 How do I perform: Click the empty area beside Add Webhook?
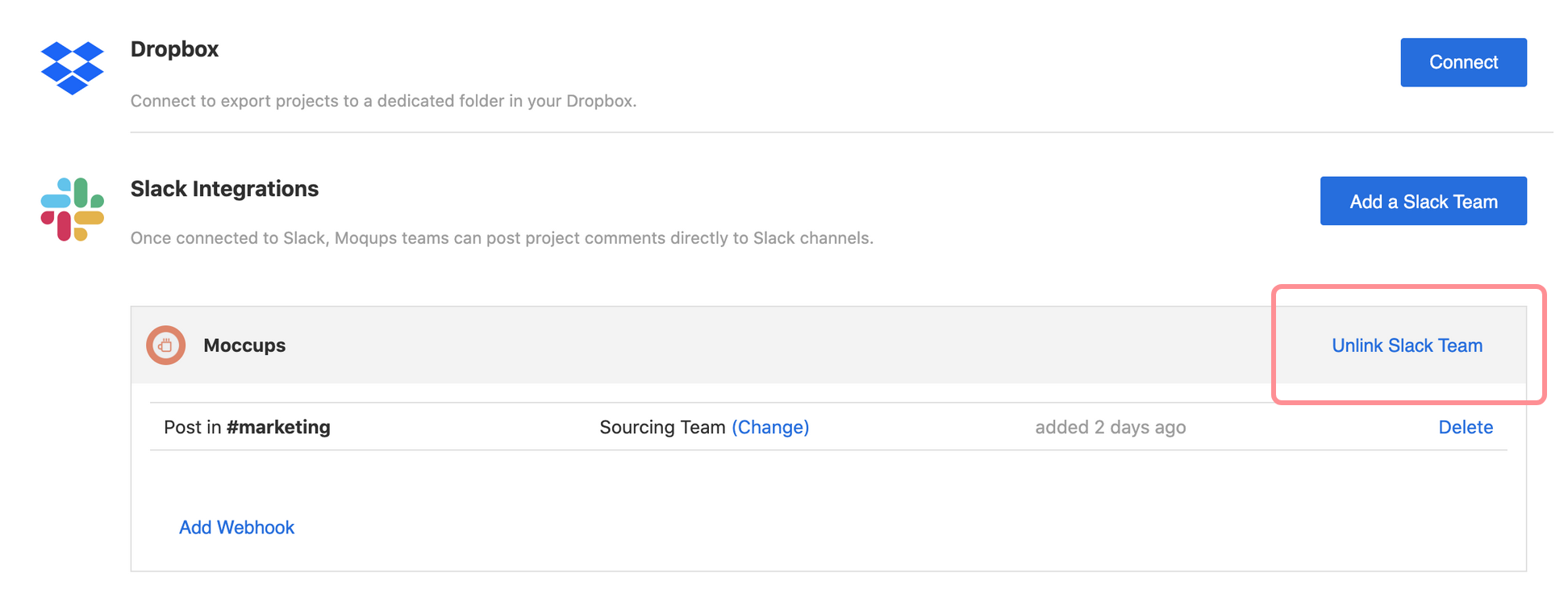[x=807, y=527]
